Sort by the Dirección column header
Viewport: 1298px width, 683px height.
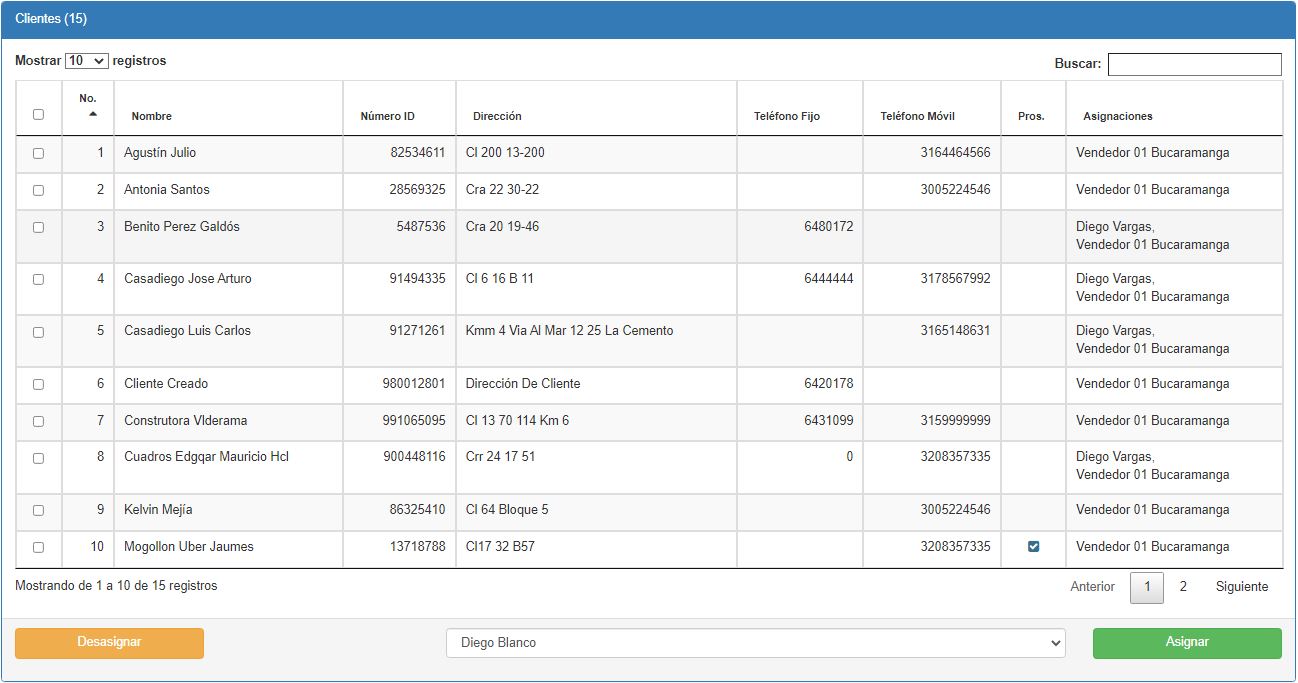point(497,116)
